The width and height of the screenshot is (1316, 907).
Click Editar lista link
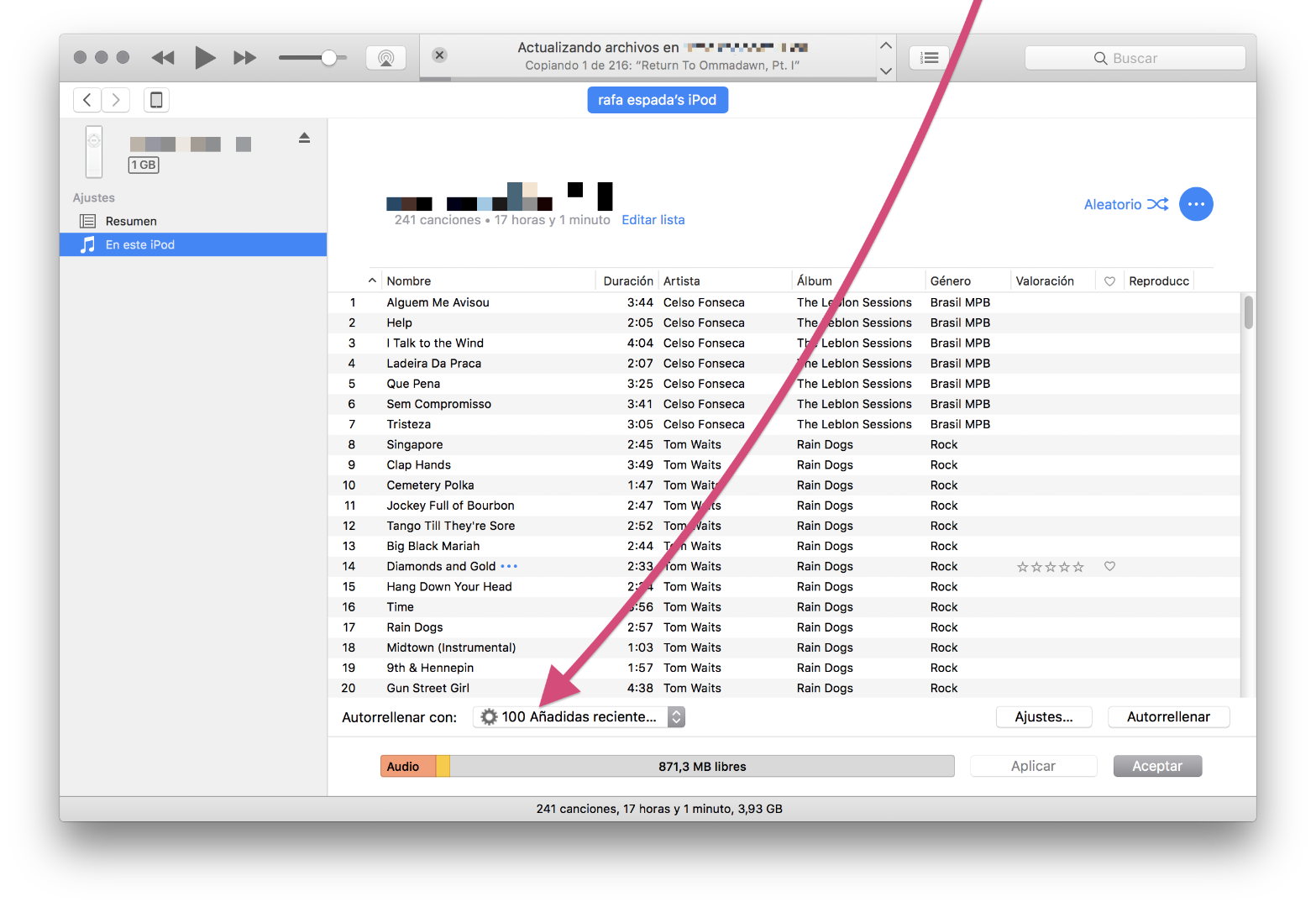point(653,220)
